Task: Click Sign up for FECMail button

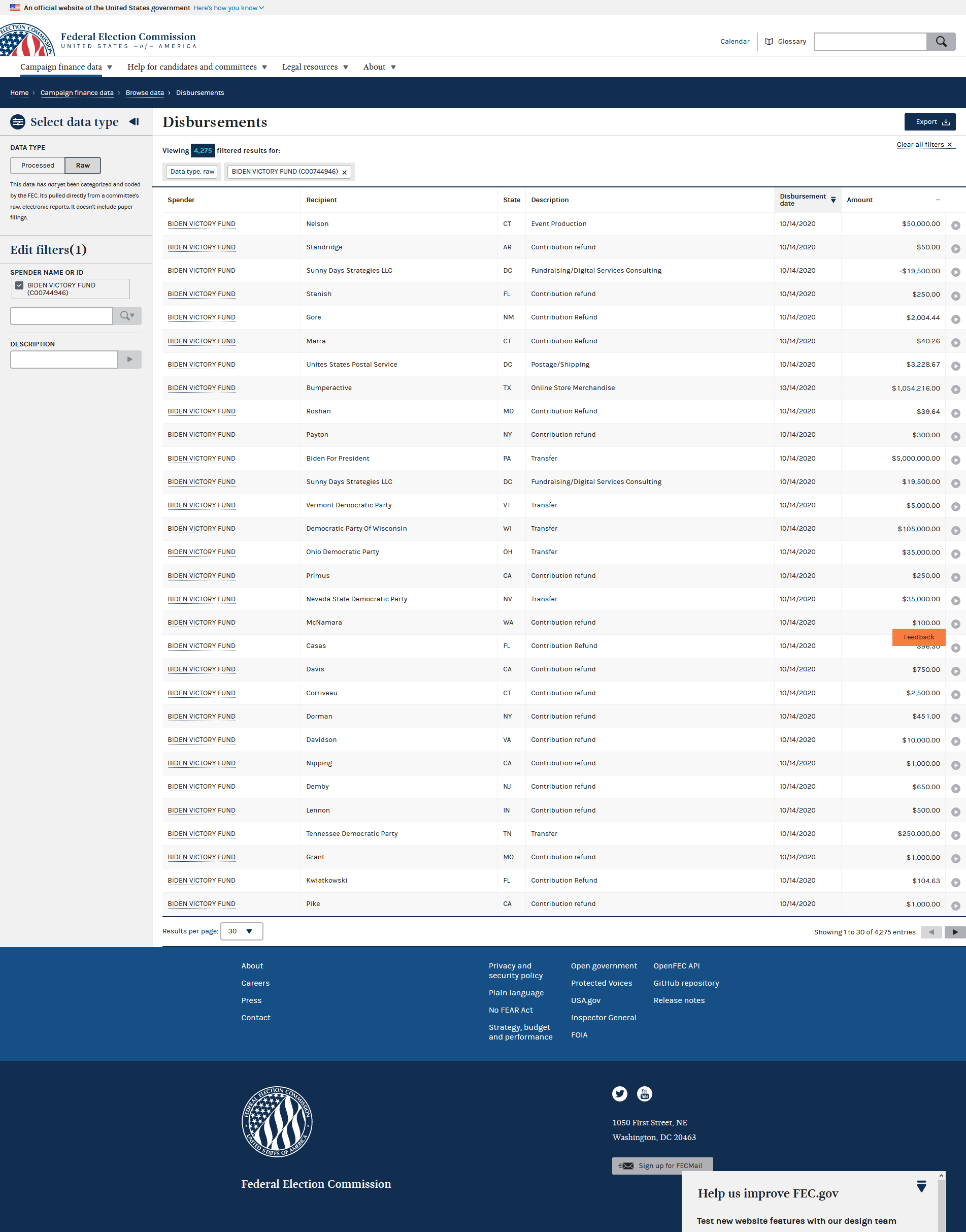Action: (662, 1165)
